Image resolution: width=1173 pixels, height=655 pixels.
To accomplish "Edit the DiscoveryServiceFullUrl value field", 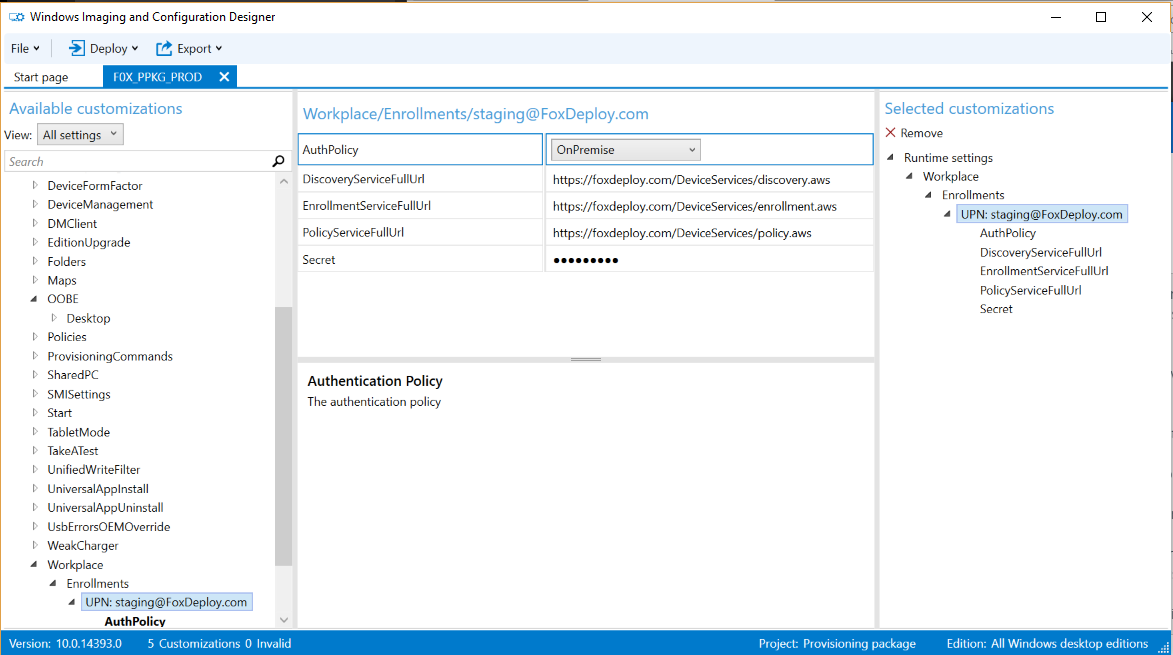I will click(708, 180).
